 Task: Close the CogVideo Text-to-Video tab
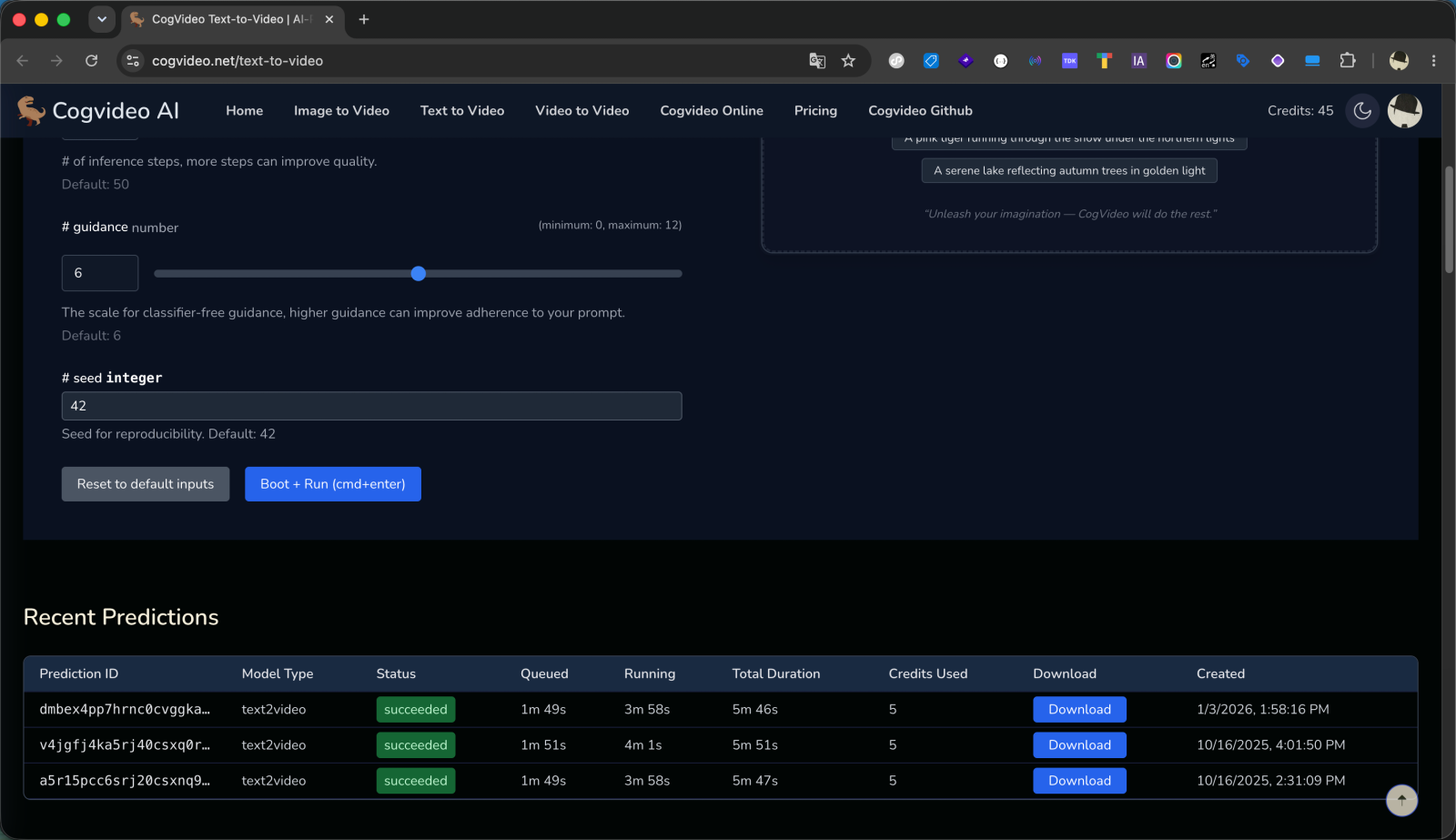coord(329,19)
